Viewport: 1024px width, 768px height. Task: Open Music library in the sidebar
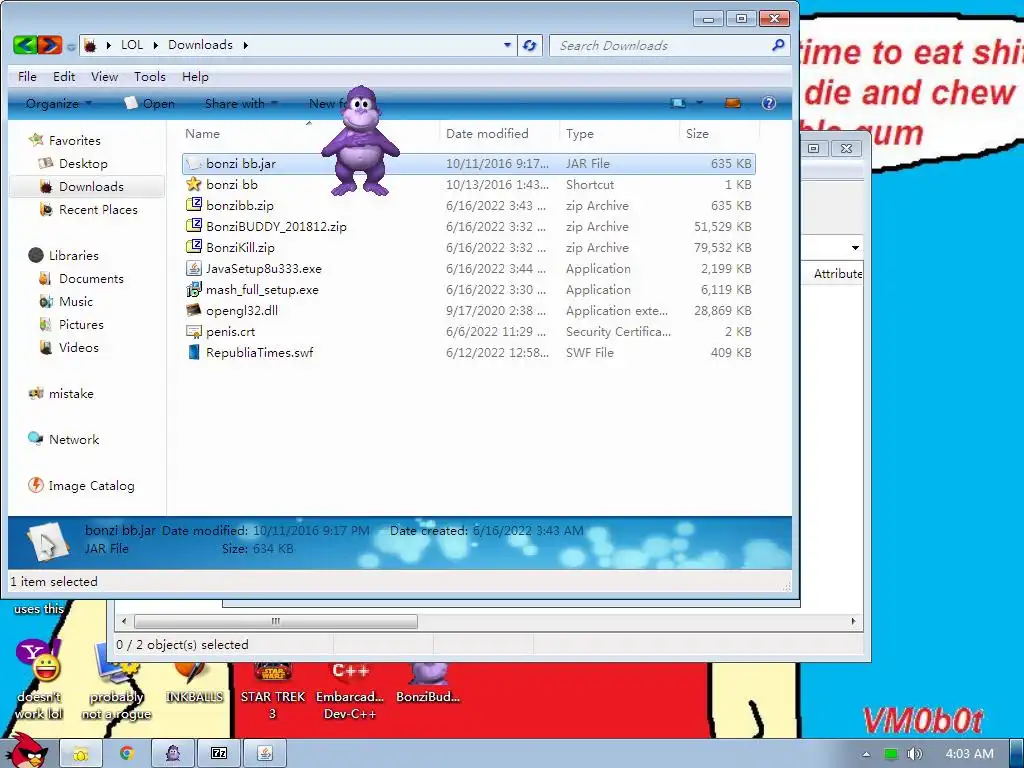click(x=76, y=301)
